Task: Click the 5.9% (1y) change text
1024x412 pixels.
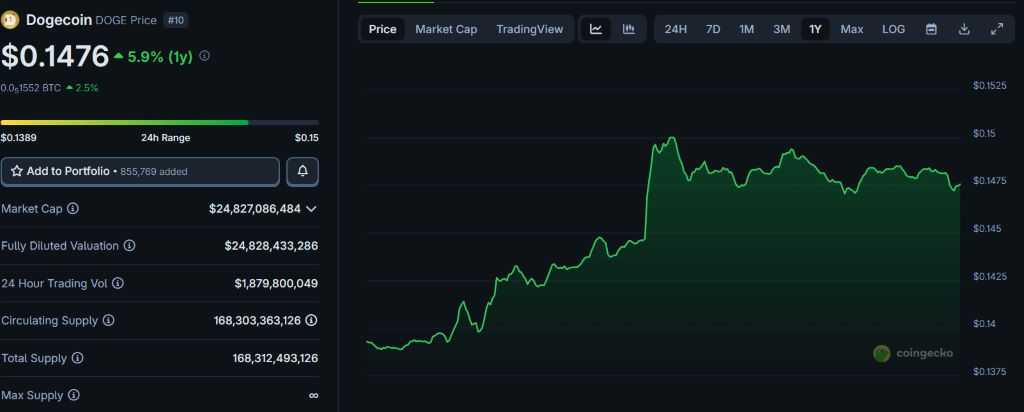Action: click(160, 57)
